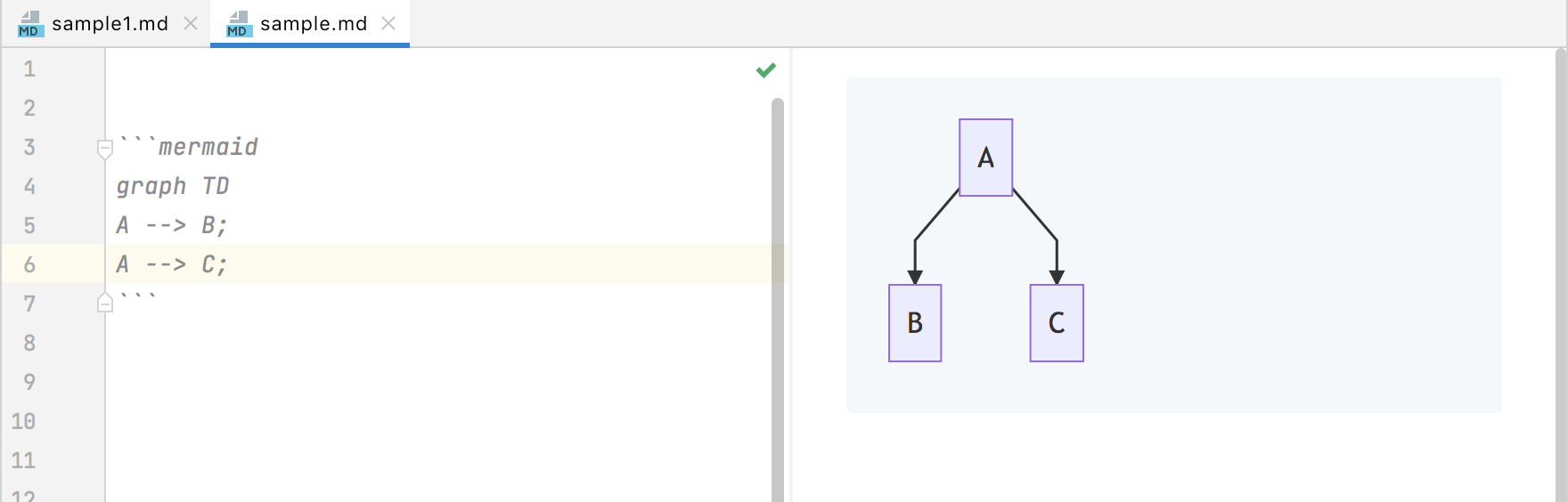Place cursor on 'A --> B;' line
Screen dimensions: 1568x502
(172, 225)
